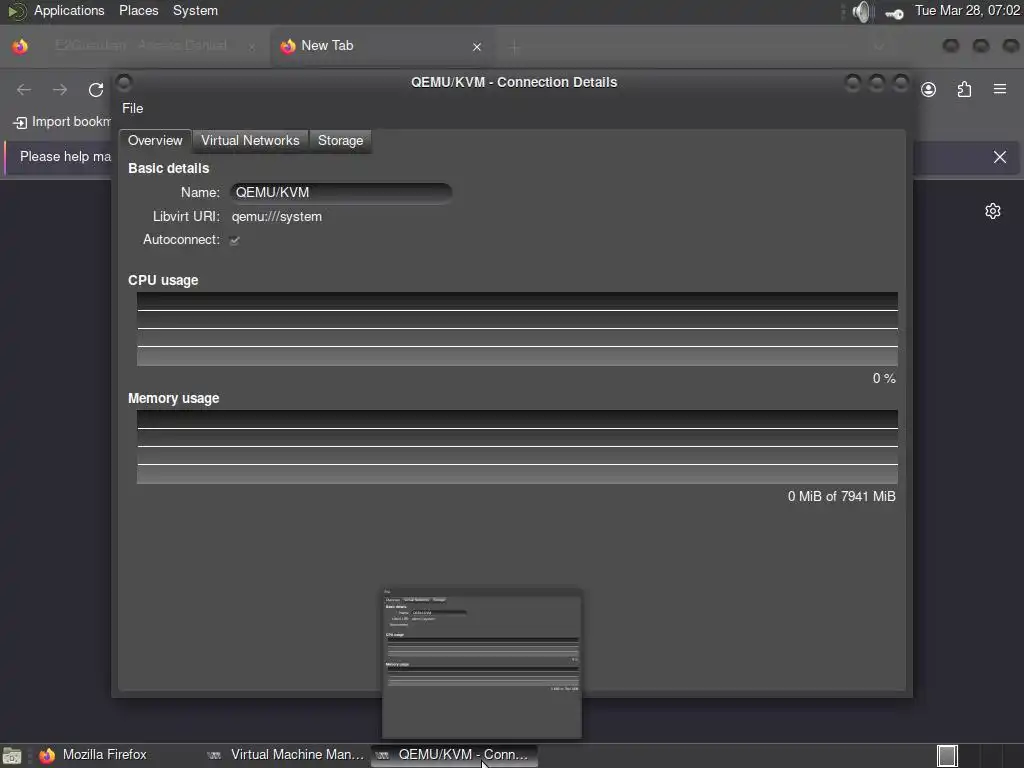Reload the page in Firefox
Image resolution: width=1024 pixels, height=768 pixels.
click(96, 89)
